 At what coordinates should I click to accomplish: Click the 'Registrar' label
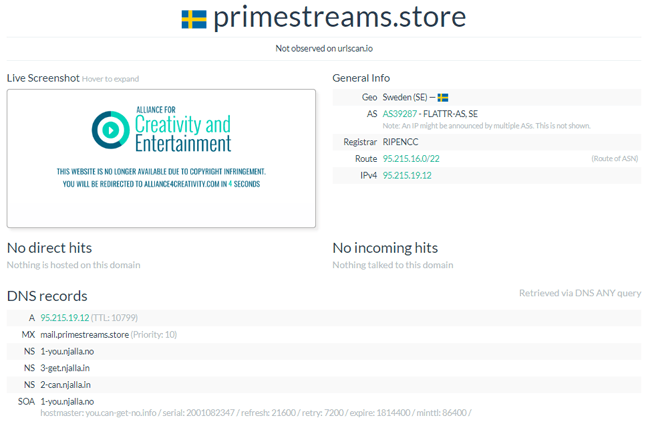click(x=360, y=142)
